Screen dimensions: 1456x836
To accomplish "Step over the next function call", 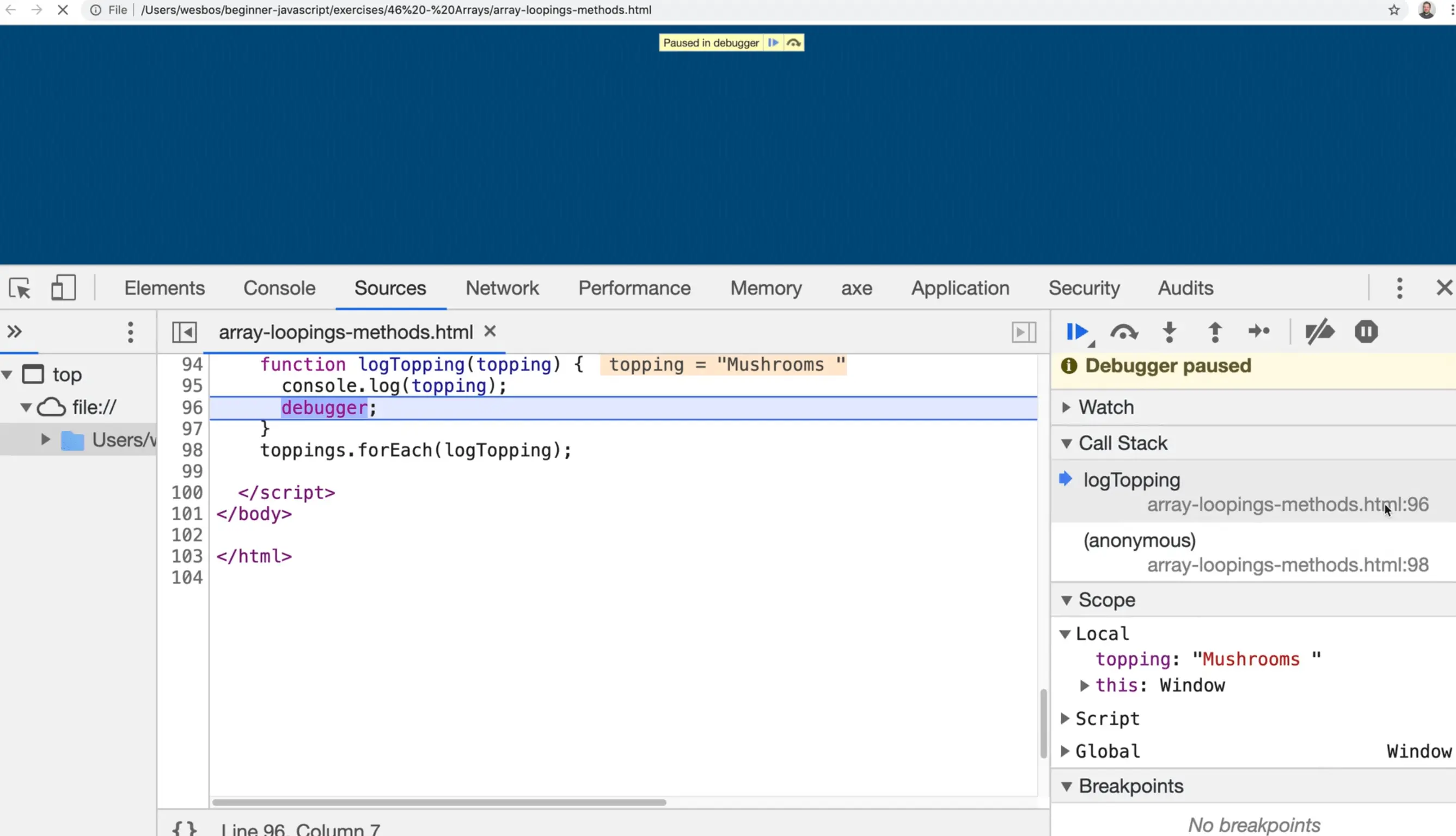I will 1124,332.
